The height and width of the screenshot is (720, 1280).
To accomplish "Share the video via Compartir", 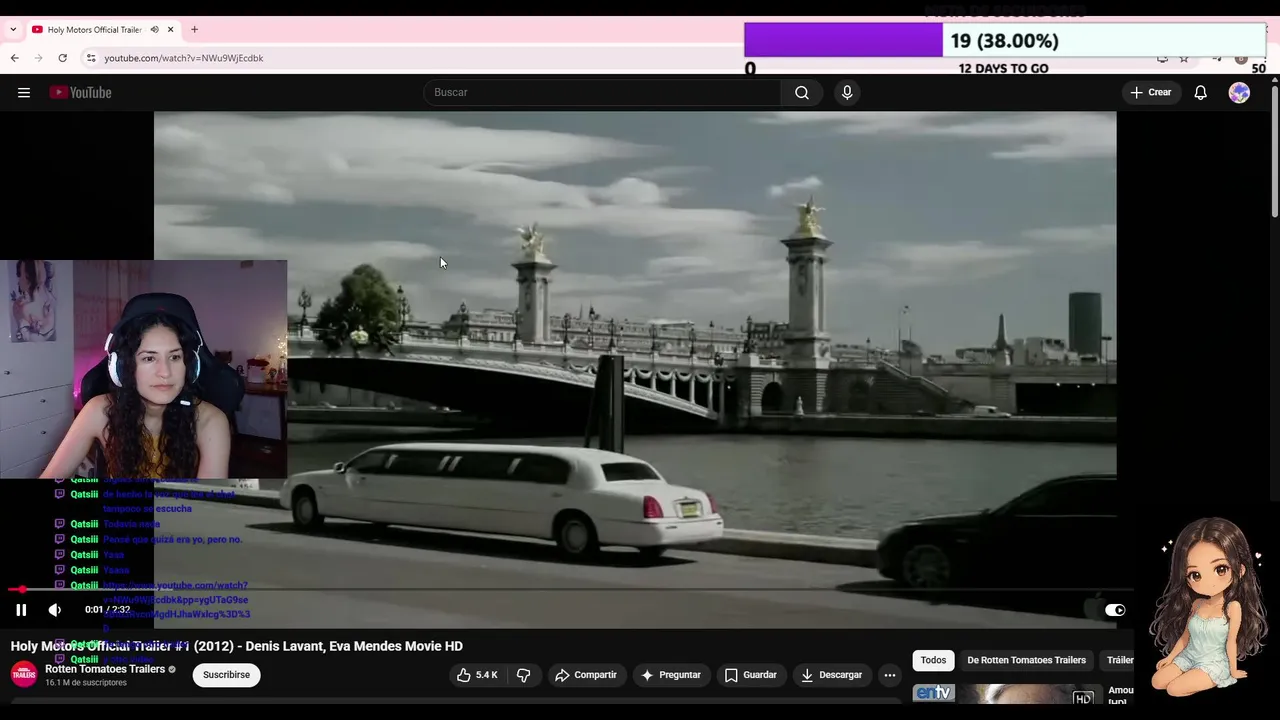I will coord(586,675).
